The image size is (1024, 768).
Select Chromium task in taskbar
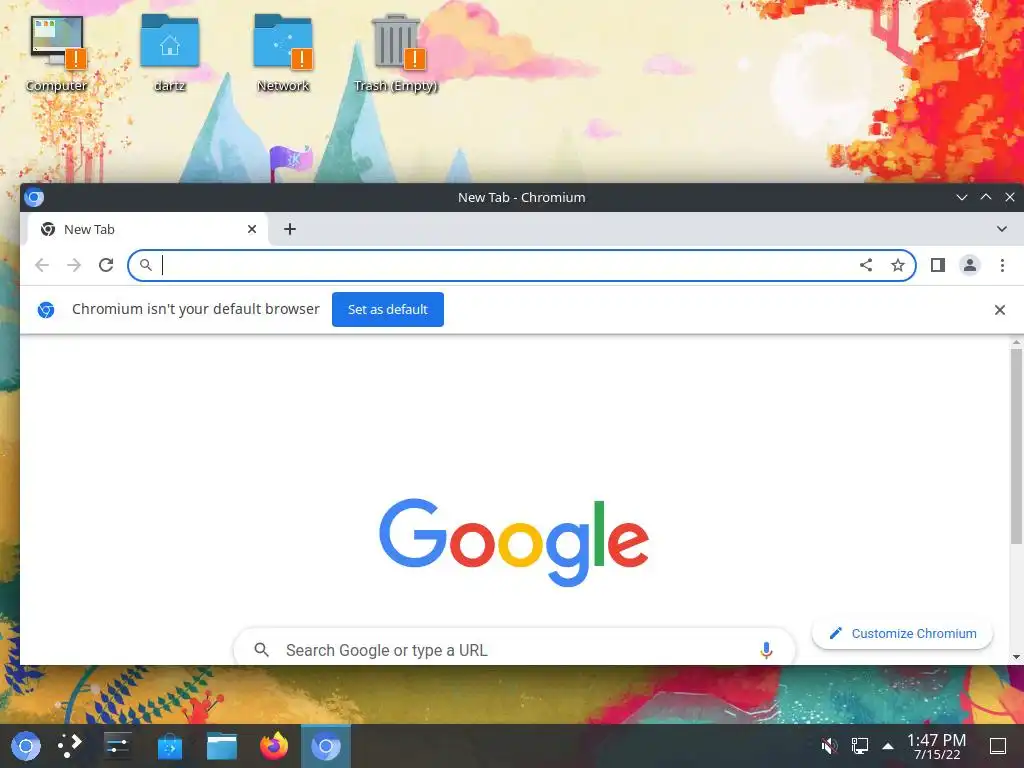click(x=326, y=746)
